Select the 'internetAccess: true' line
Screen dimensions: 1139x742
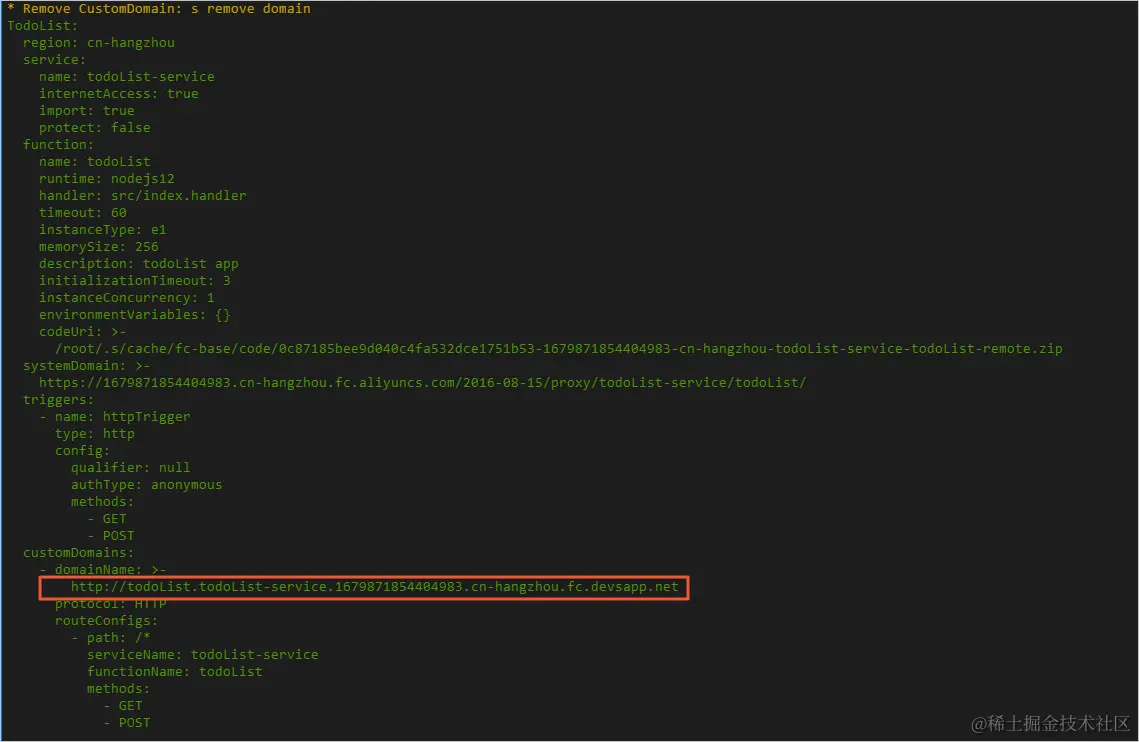(x=118, y=93)
